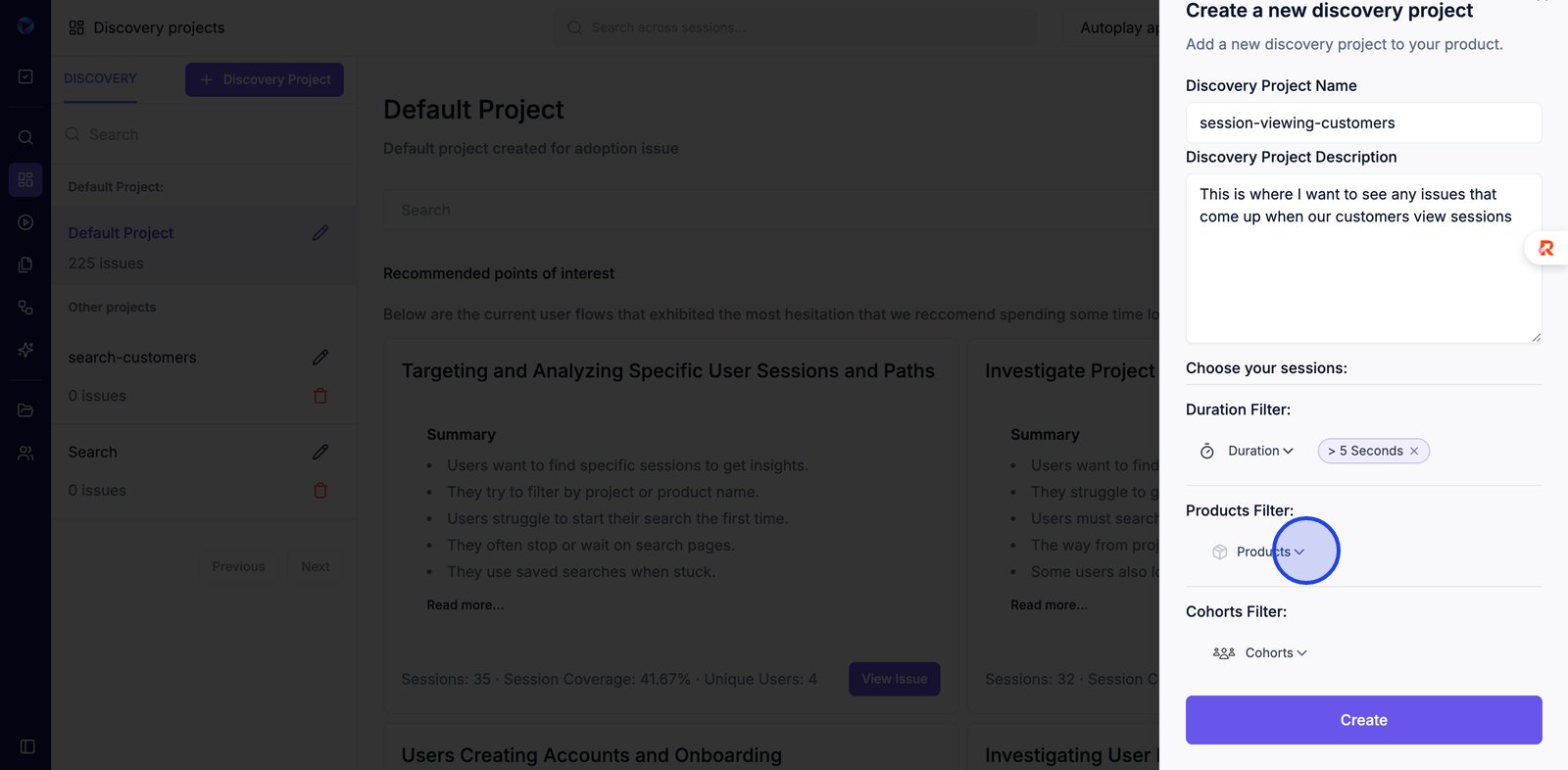
Task: Click the search magnifier icon in left rail
Action: coord(25,137)
